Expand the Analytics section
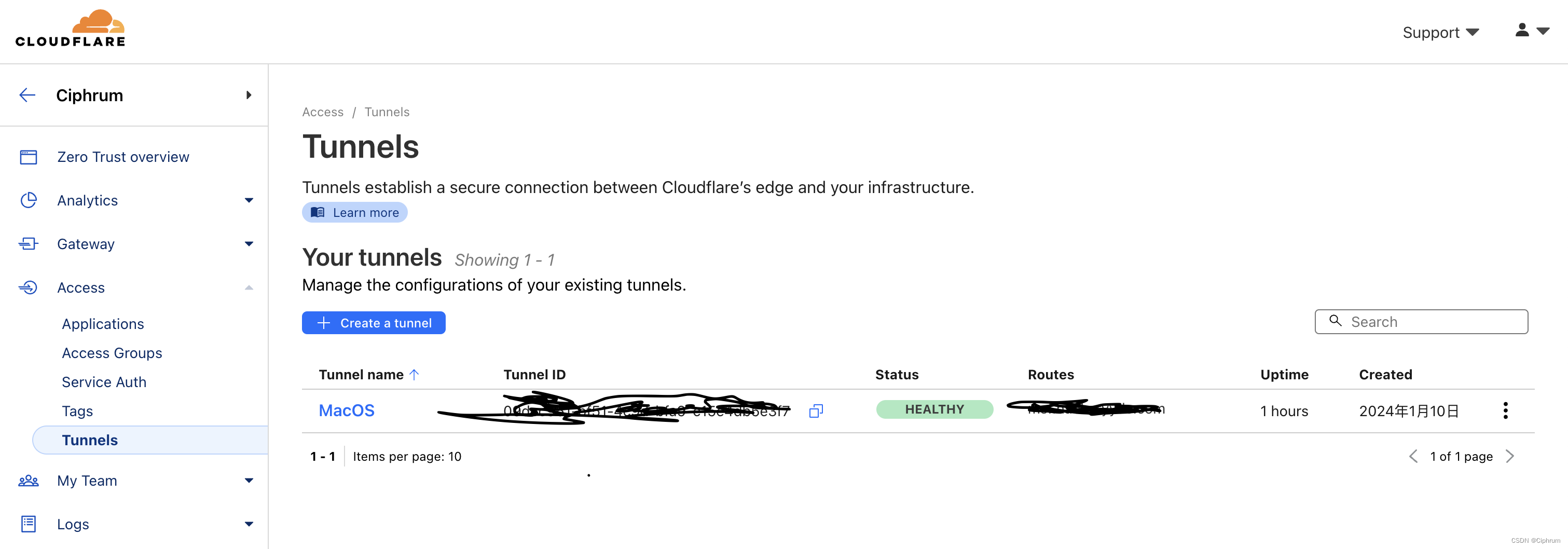Screen dimensions: 1568x549 [x=249, y=200]
